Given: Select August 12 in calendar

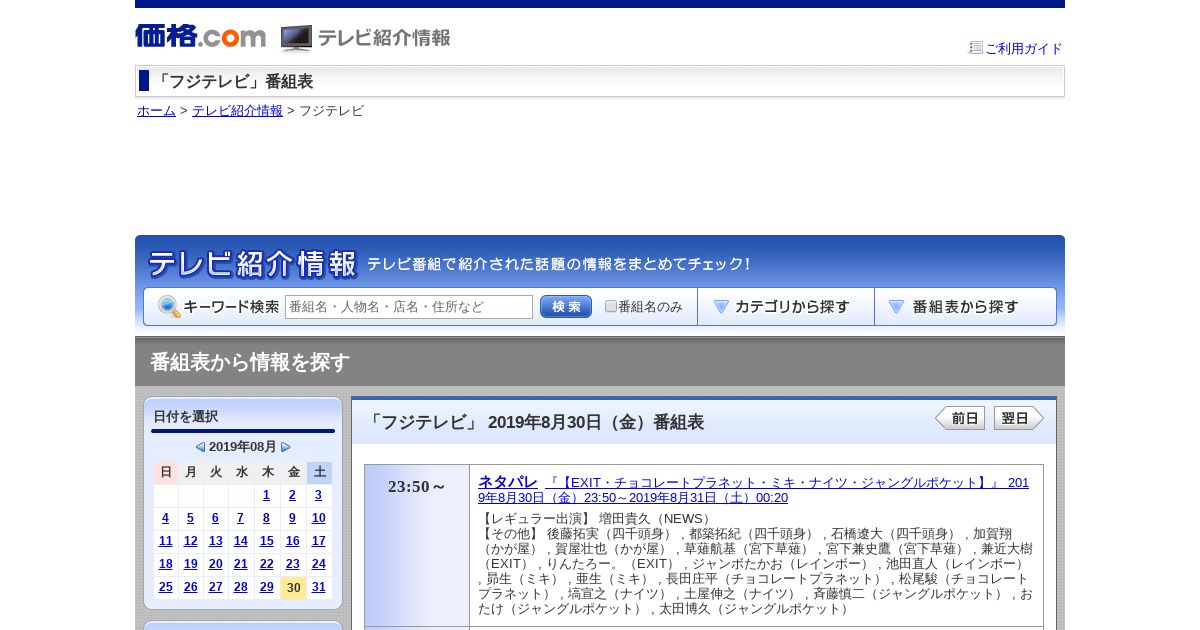Looking at the screenshot, I should [x=190, y=541].
